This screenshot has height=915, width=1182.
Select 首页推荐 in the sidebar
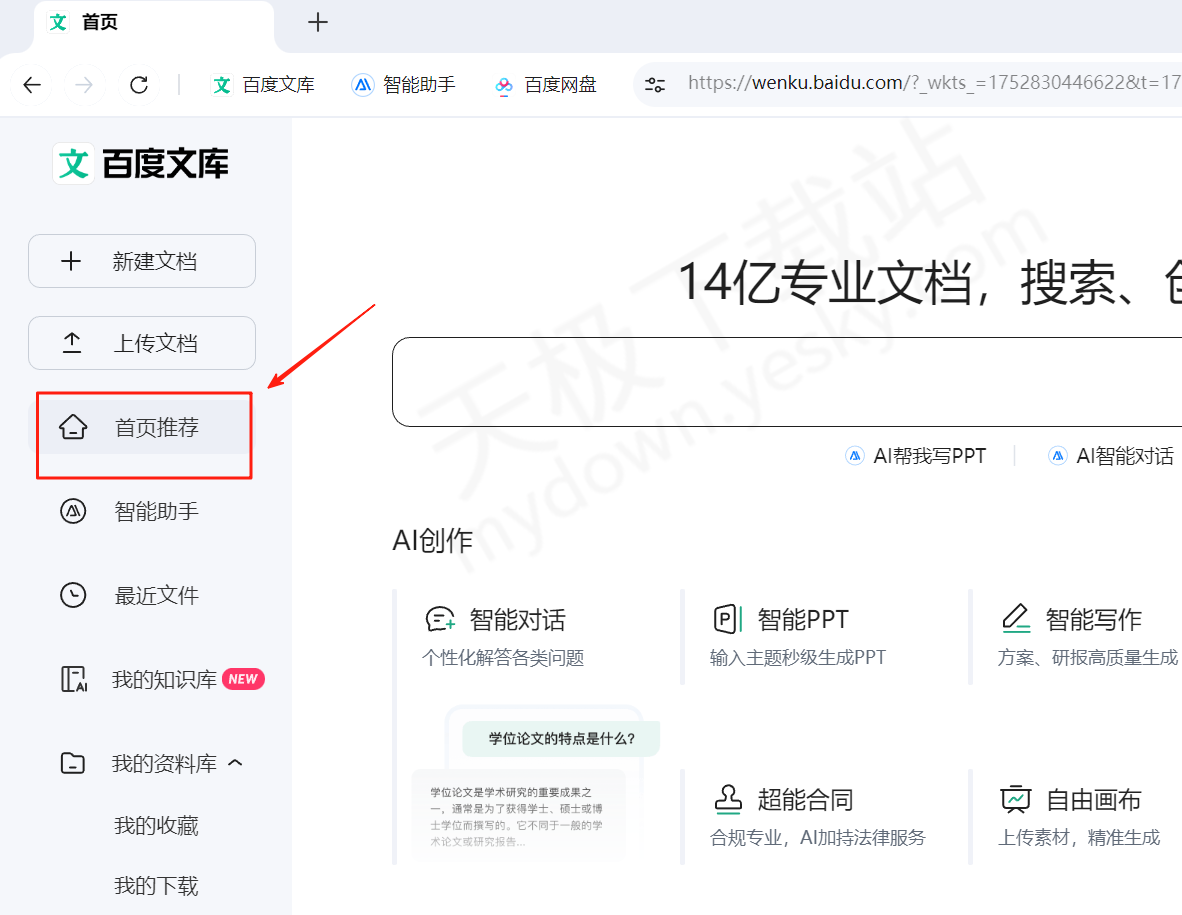coord(142,427)
